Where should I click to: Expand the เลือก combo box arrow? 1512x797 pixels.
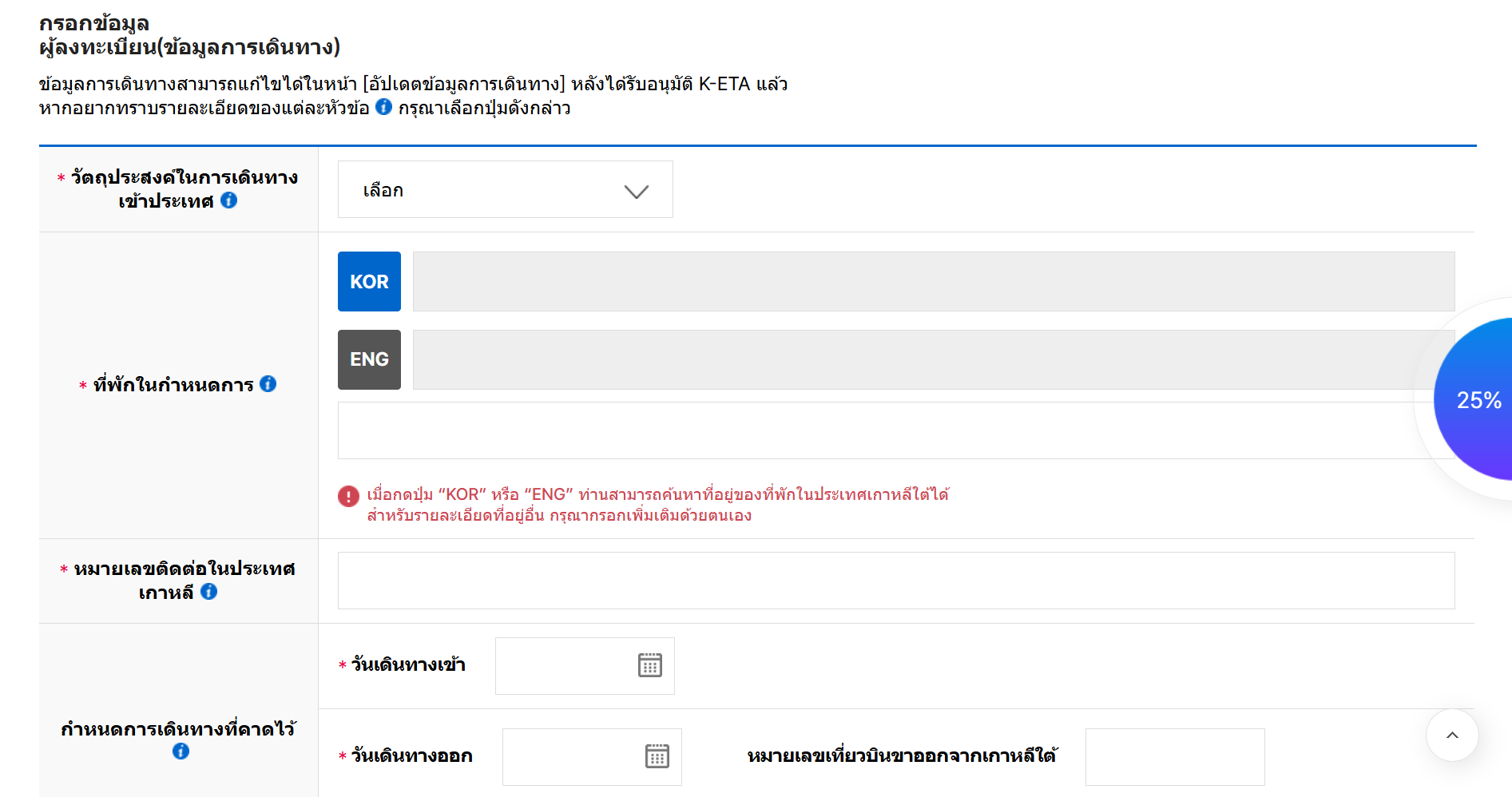click(635, 189)
